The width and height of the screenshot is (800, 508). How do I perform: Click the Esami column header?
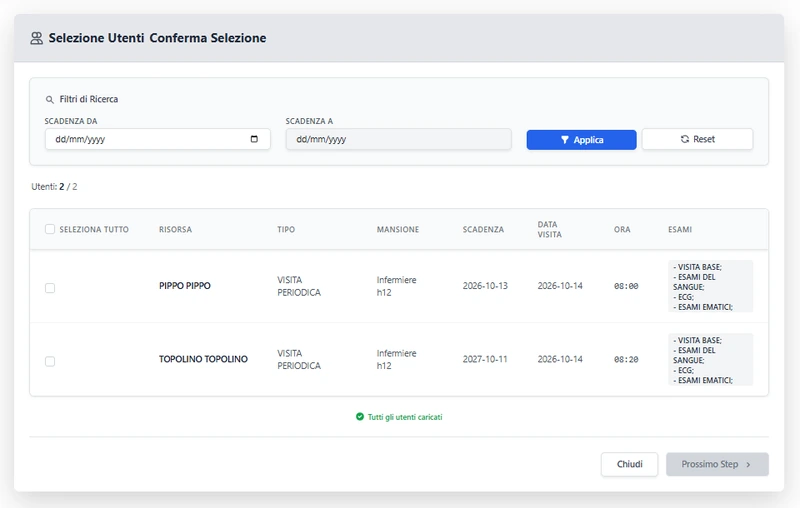680,230
